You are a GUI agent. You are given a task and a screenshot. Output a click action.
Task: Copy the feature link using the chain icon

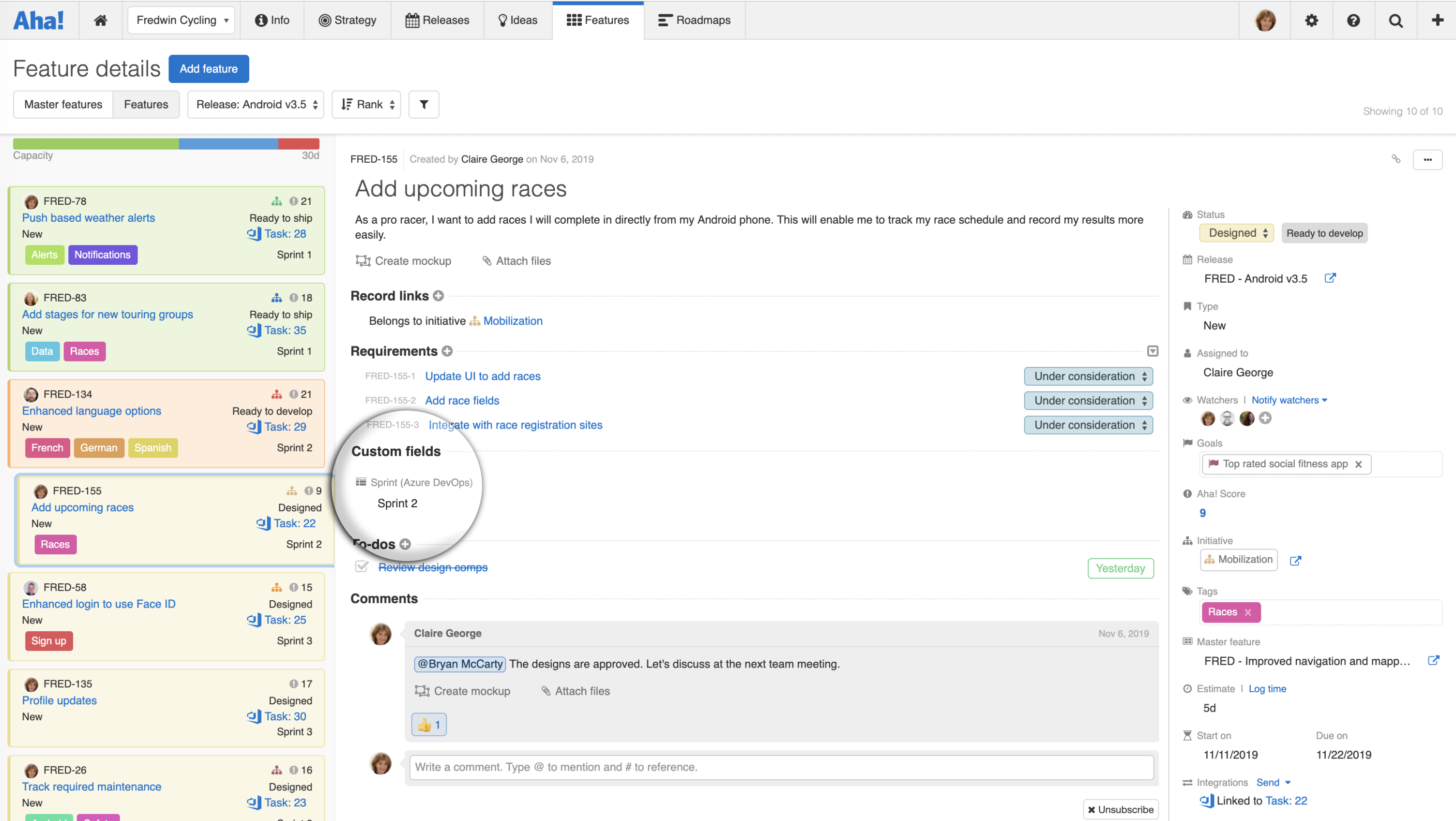click(x=1396, y=159)
